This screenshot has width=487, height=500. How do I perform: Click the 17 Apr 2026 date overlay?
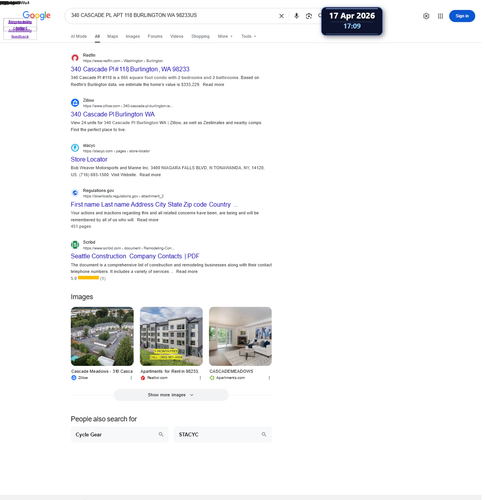352,21
